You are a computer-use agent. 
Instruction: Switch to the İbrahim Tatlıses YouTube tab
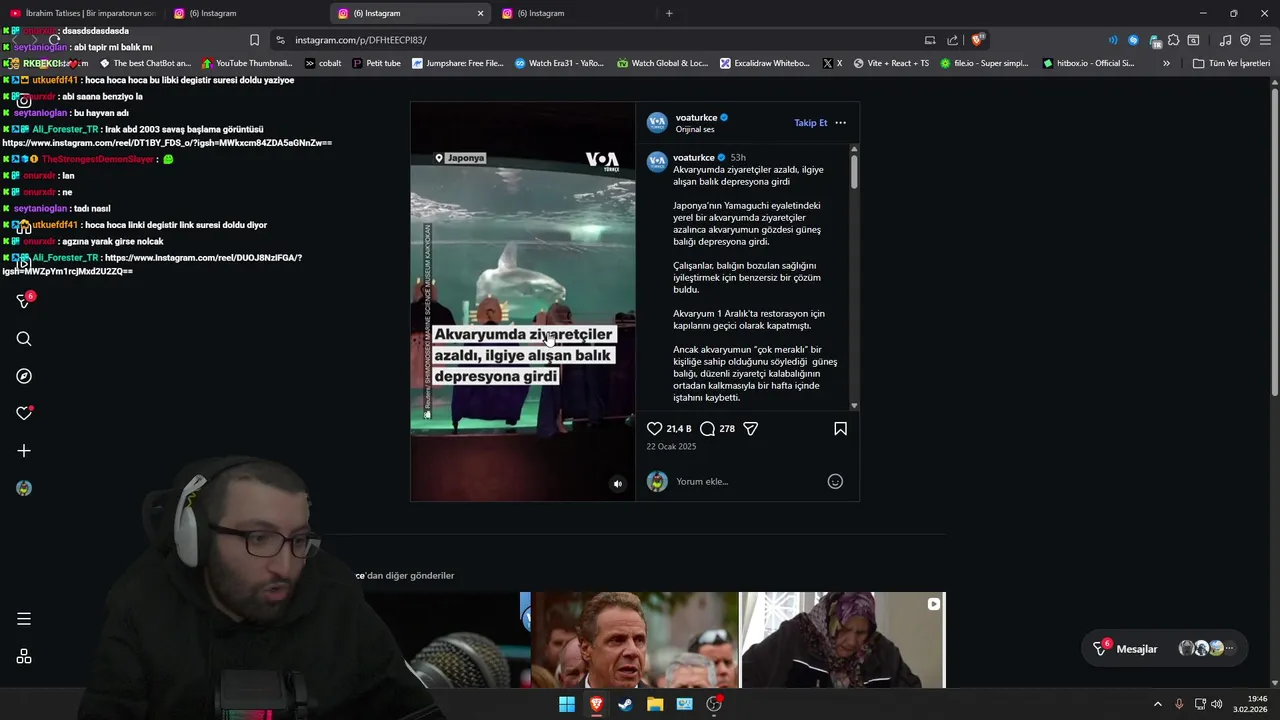[x=84, y=13]
